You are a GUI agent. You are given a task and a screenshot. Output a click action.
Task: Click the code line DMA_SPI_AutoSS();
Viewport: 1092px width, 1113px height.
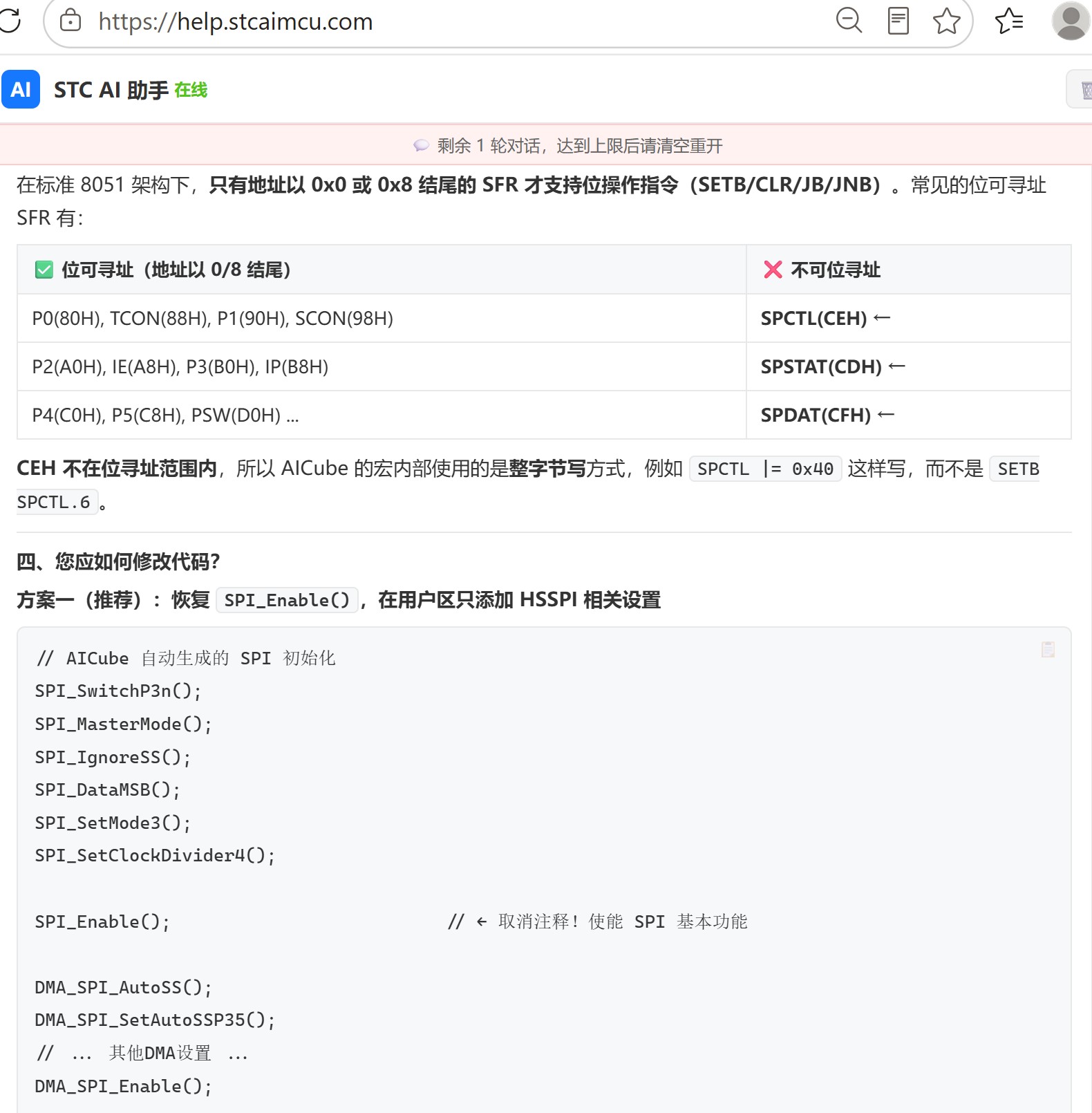click(x=123, y=987)
